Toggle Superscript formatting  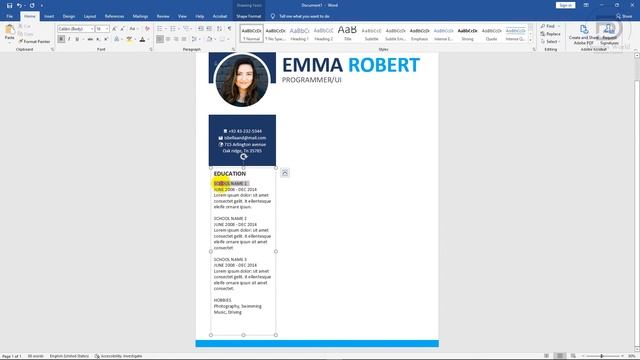point(106,39)
